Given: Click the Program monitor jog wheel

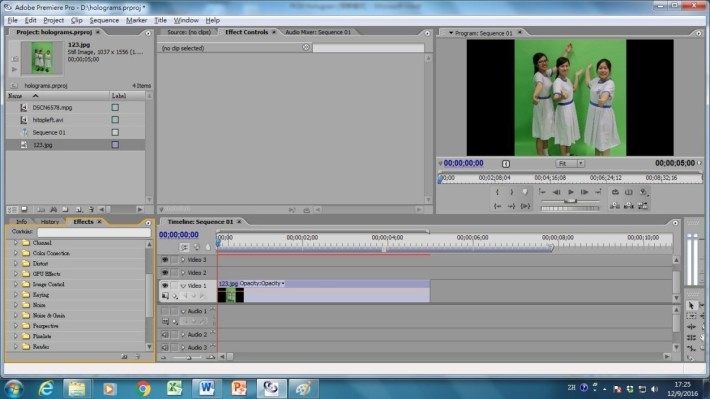Looking at the screenshot, I should click(571, 209).
